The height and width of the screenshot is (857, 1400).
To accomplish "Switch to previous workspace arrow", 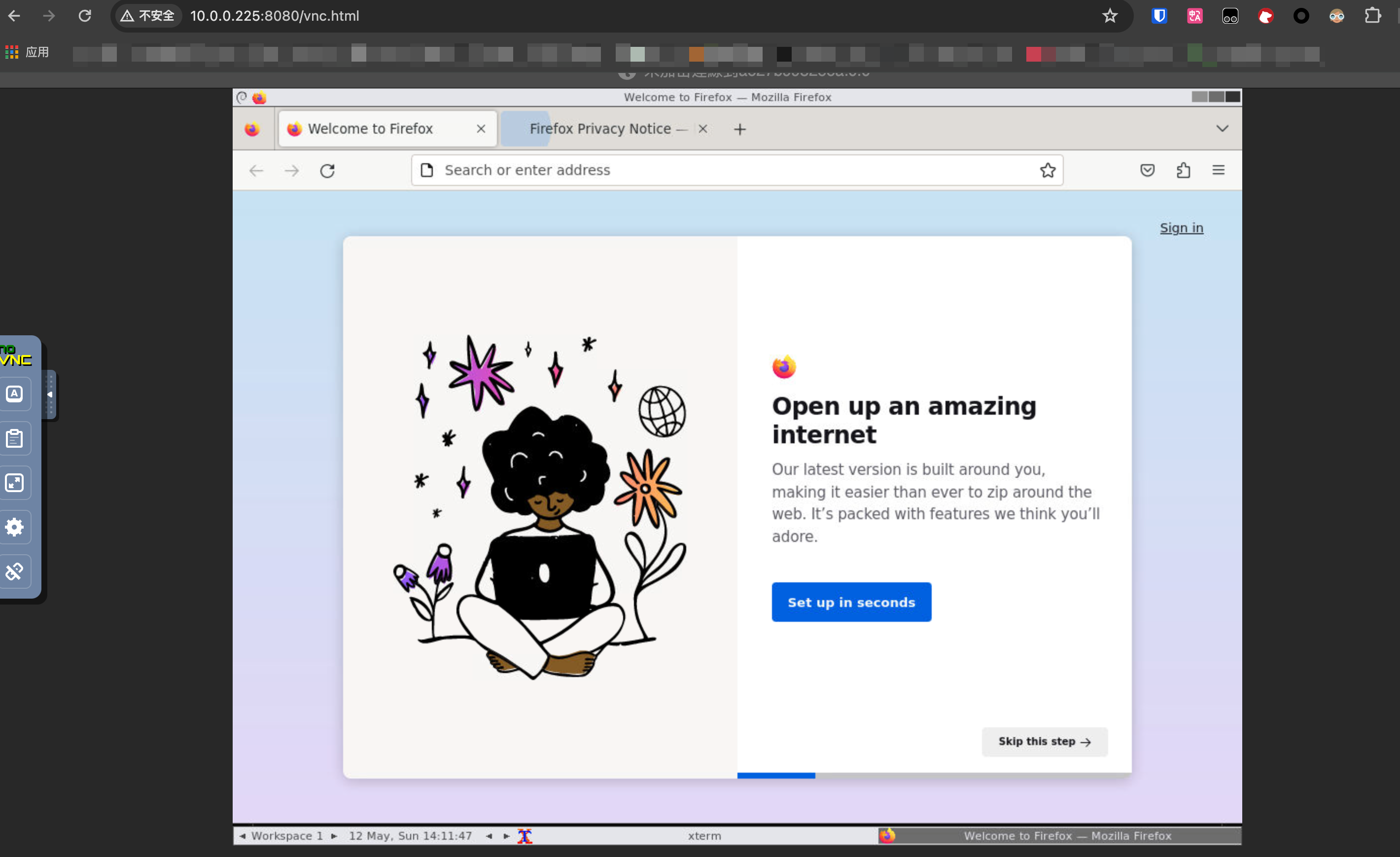I will [243, 836].
